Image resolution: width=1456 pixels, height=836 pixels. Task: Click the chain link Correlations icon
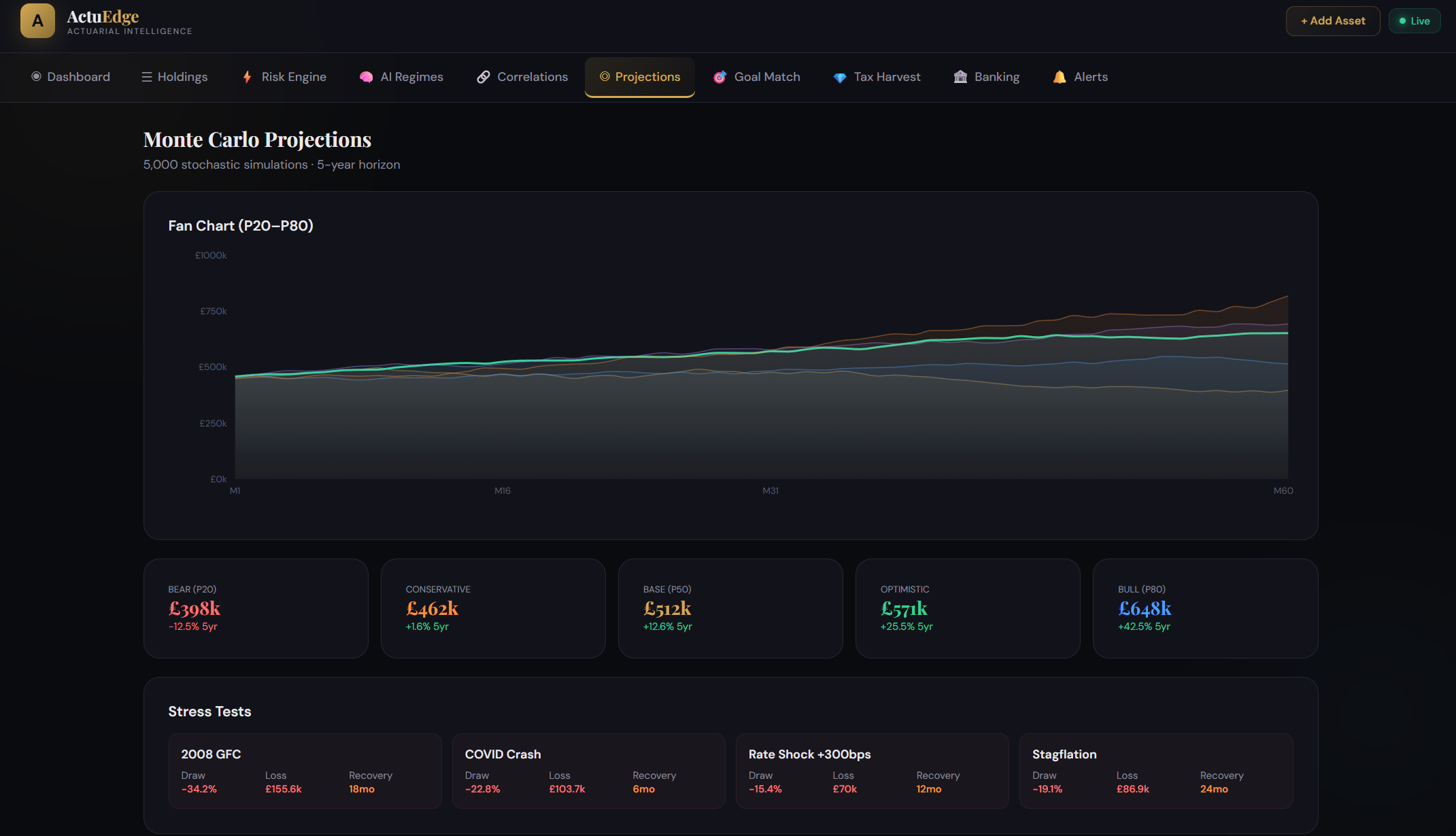(x=483, y=77)
